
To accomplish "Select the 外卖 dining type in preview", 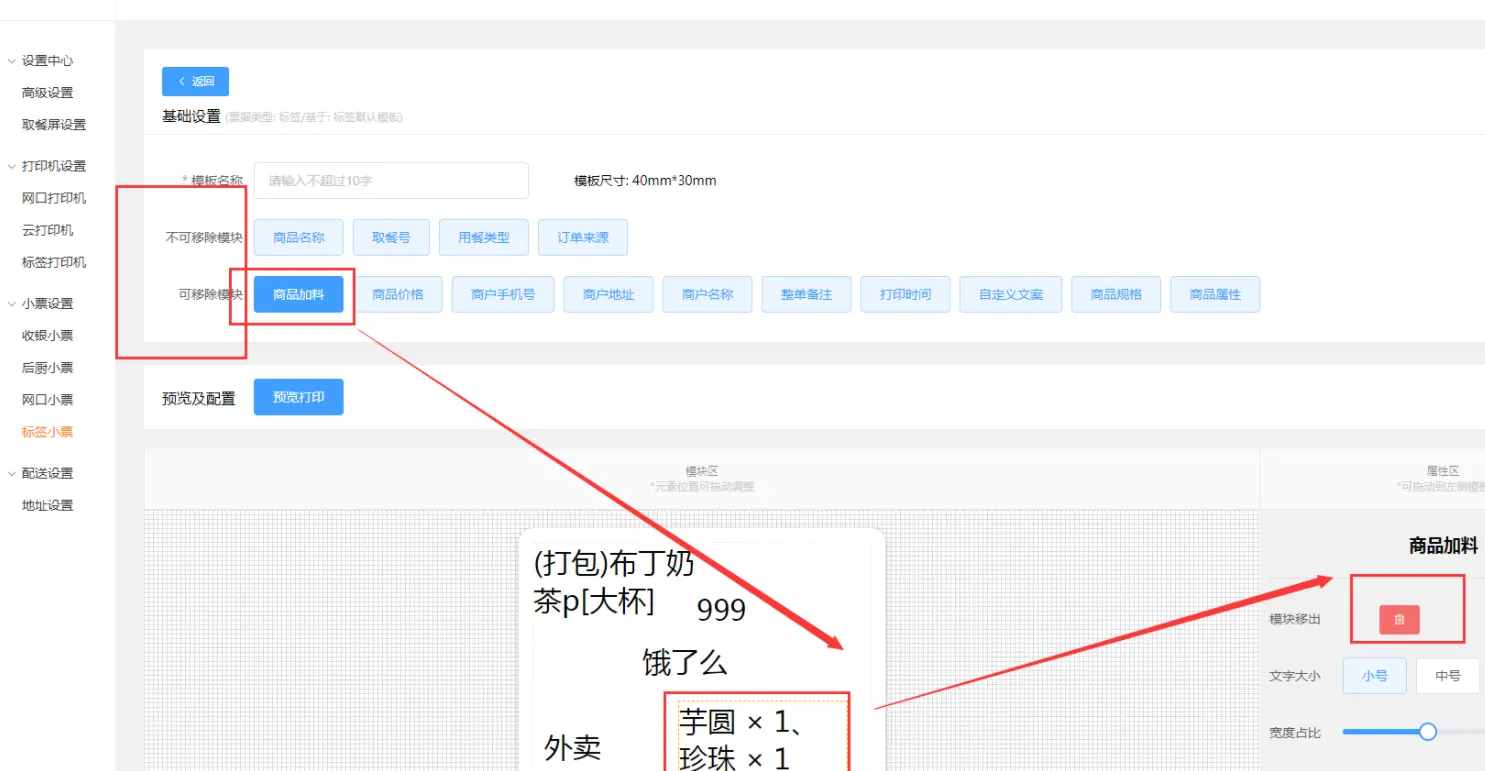I will 573,748.
